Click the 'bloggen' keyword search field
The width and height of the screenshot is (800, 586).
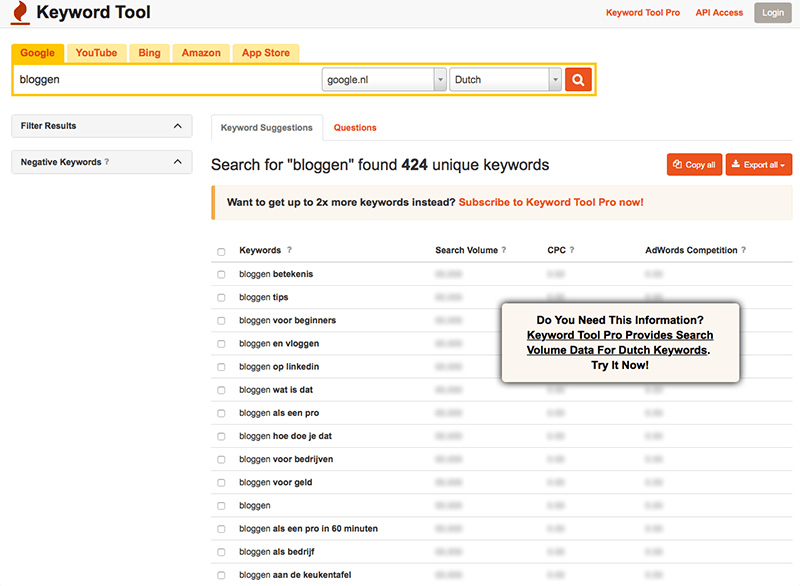[168, 80]
